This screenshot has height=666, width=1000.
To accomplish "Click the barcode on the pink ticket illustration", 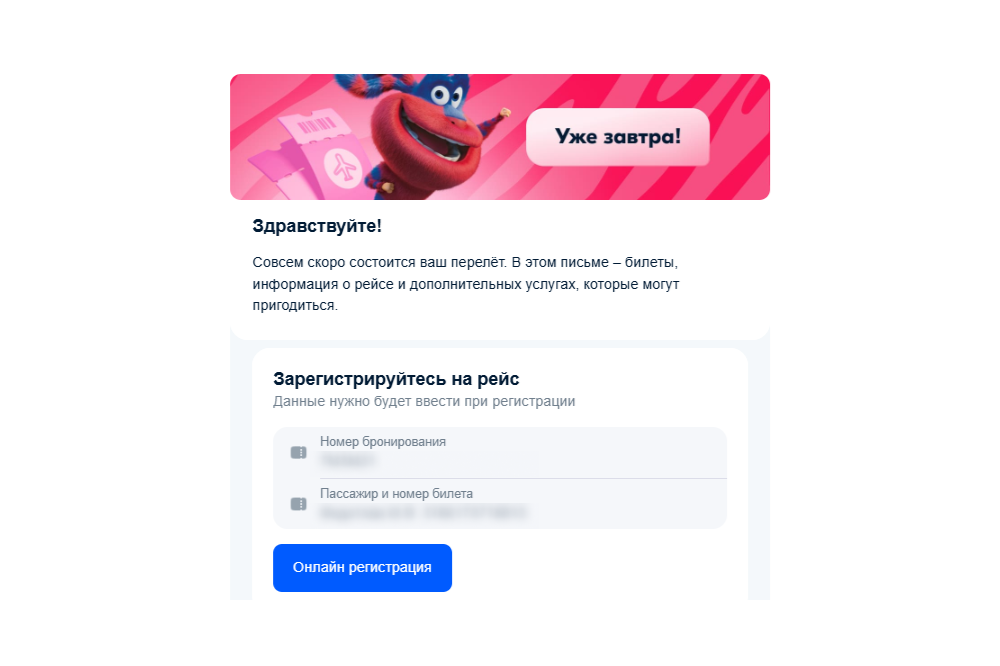I will tap(317, 124).
